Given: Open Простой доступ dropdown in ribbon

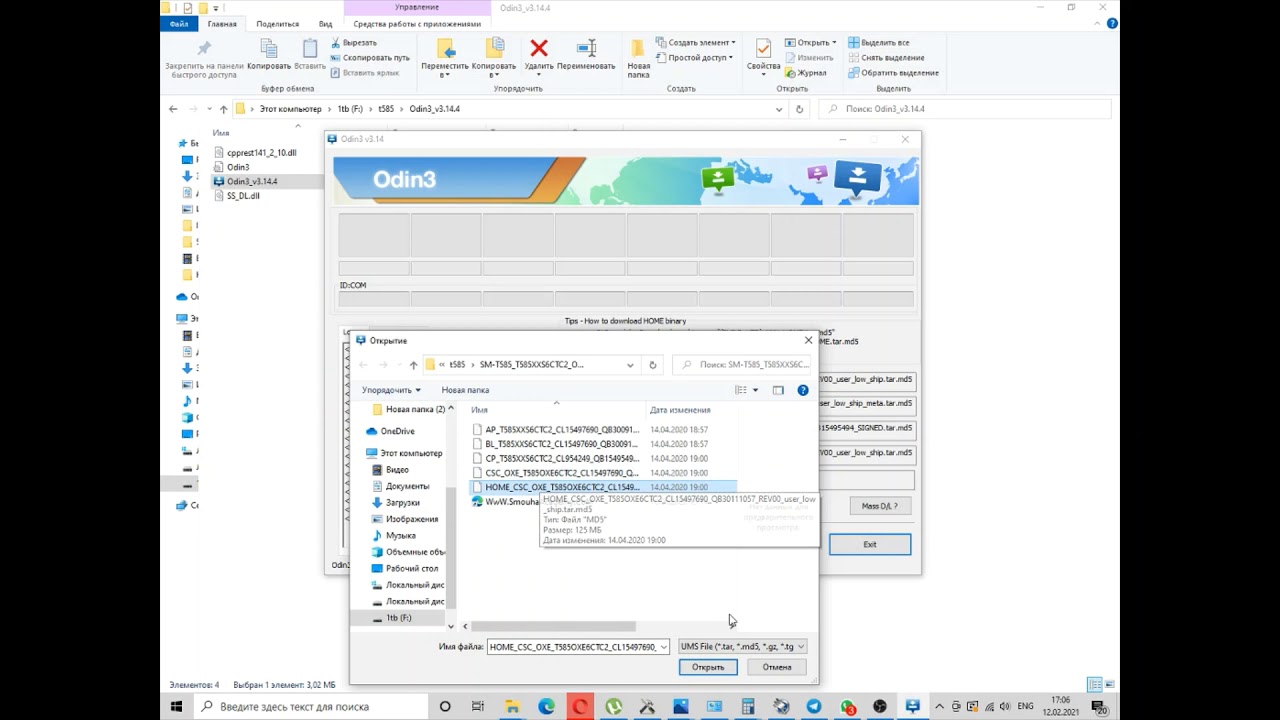Looking at the screenshot, I should 693,58.
